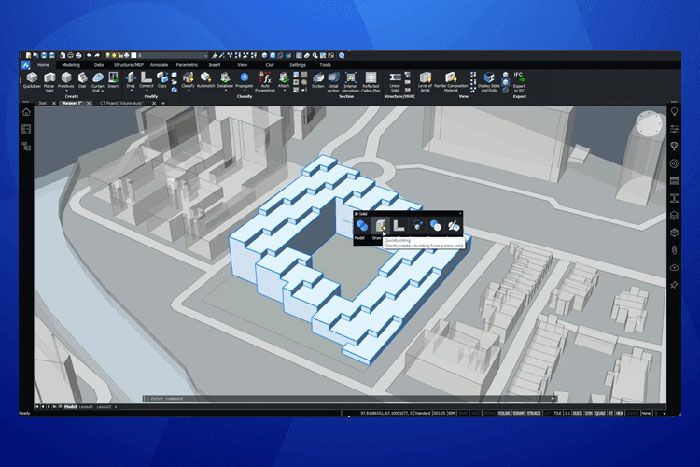The width and height of the screenshot is (700, 467).
Task: Select the Detail section tool
Action: point(333,82)
